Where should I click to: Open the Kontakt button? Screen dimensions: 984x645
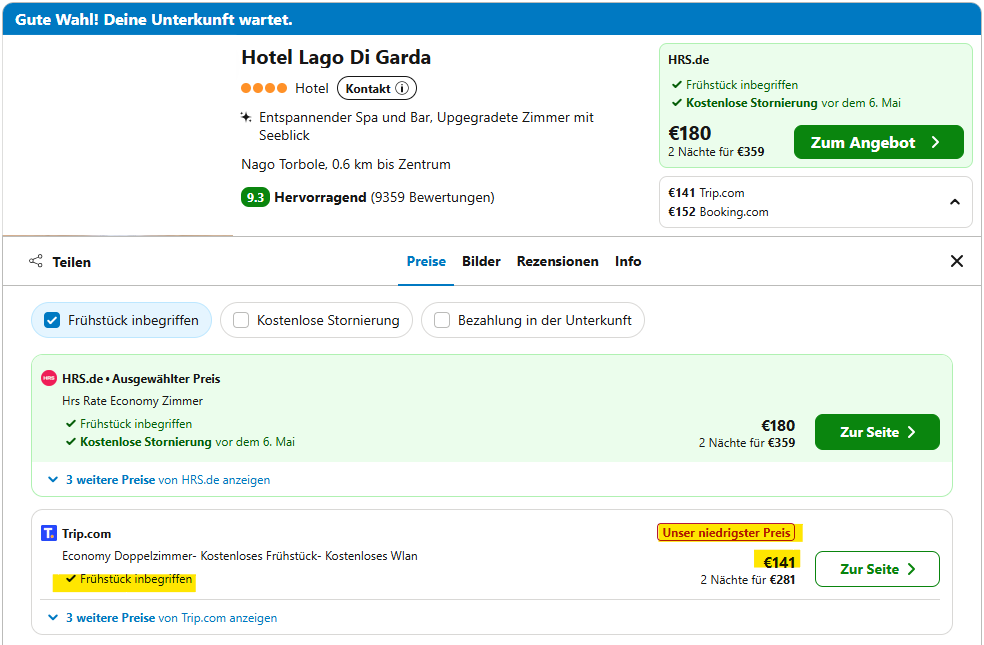(377, 88)
